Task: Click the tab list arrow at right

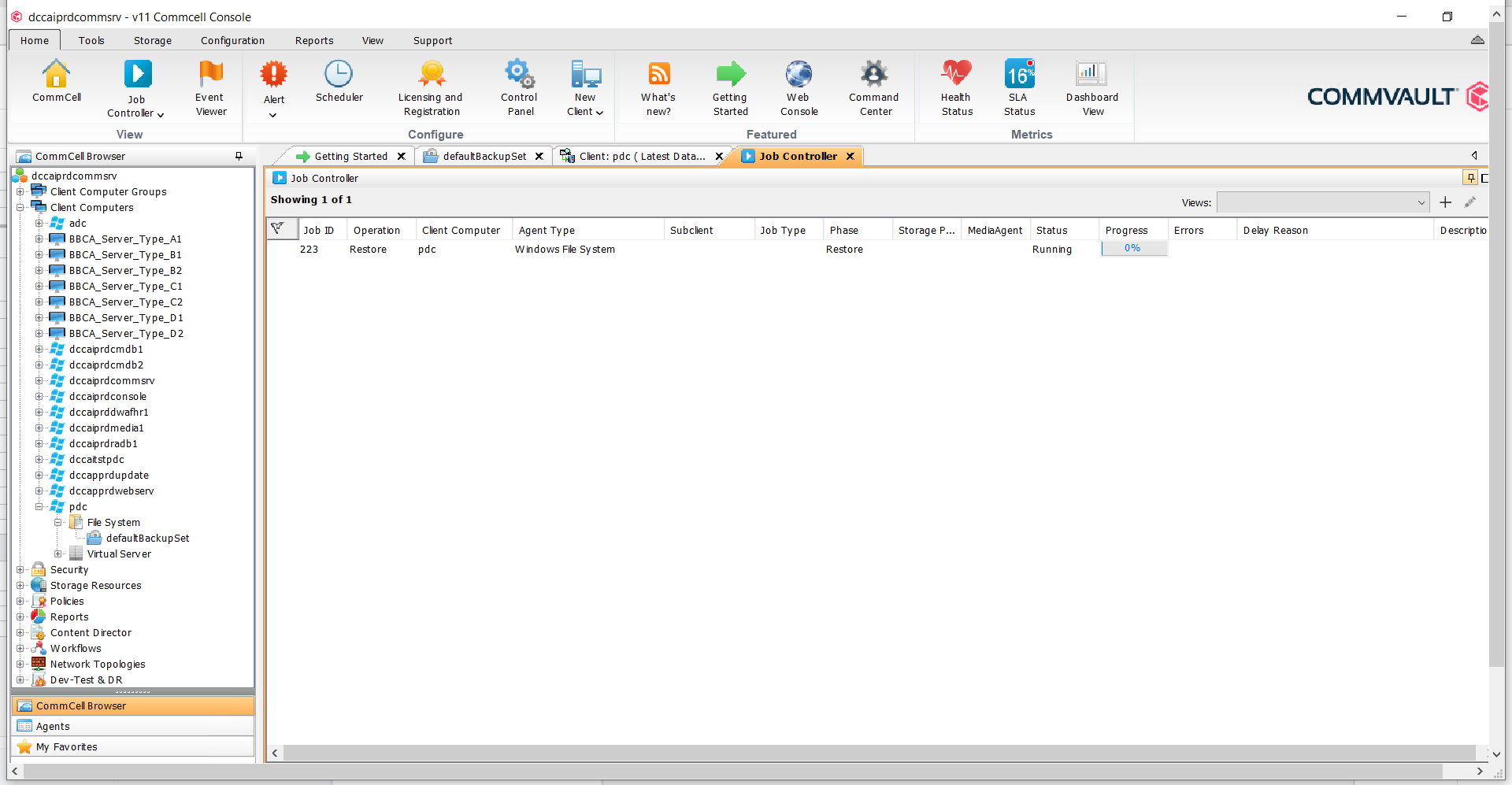Action: pos(1474,156)
